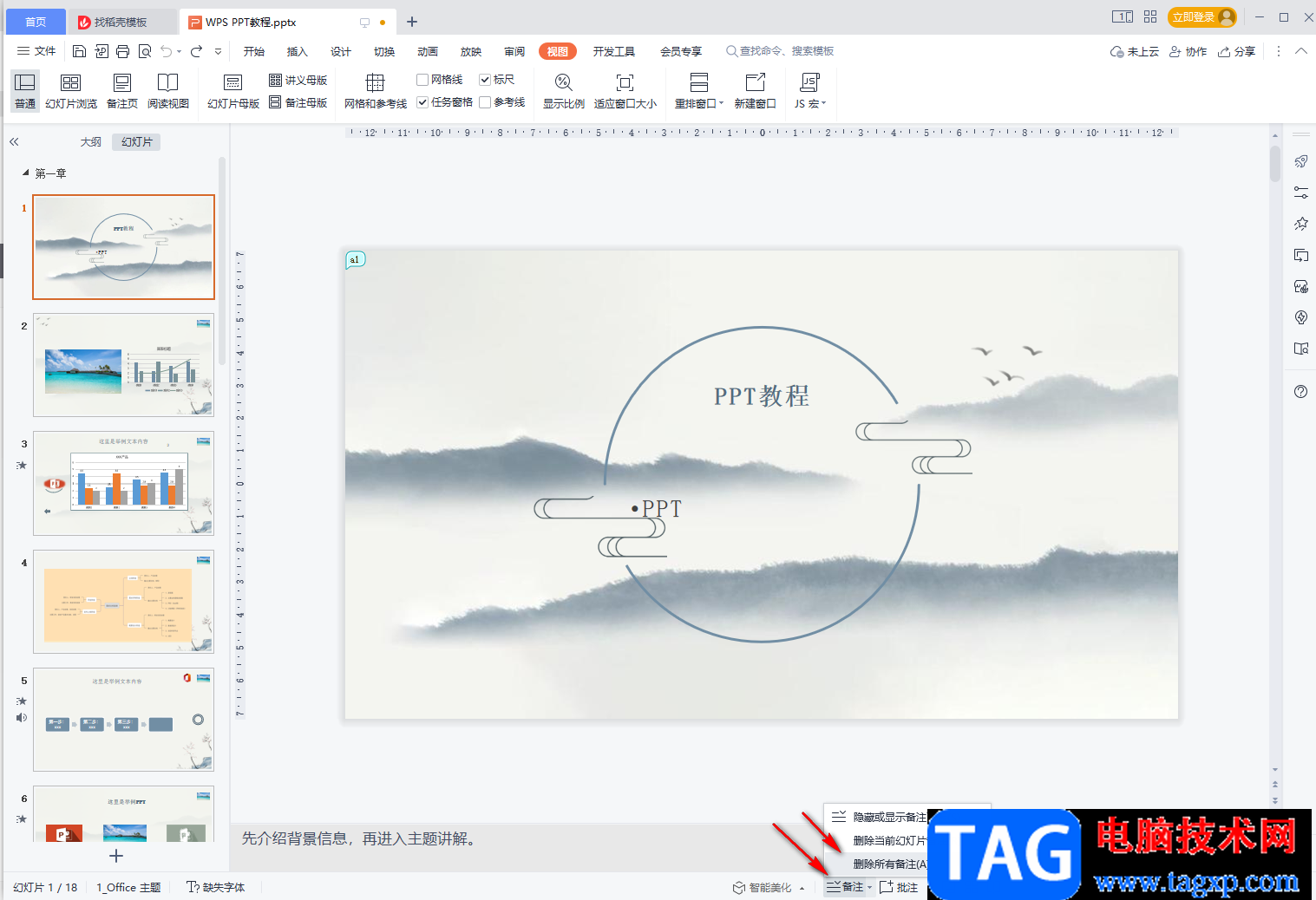Fit slide to window (适应窗口大小)
This screenshot has height=900, width=1316.
(625, 91)
